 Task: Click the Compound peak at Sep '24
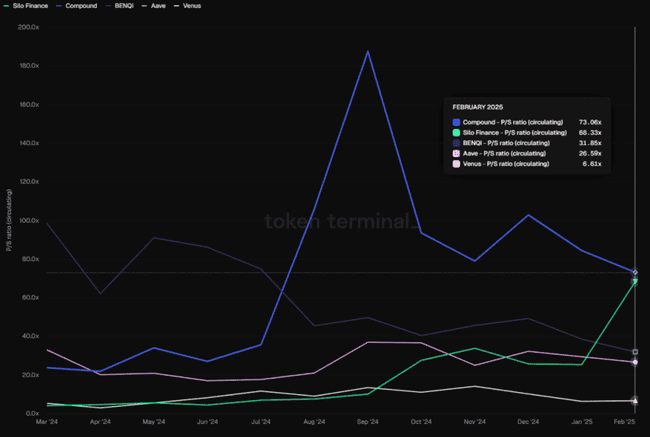[368, 51]
